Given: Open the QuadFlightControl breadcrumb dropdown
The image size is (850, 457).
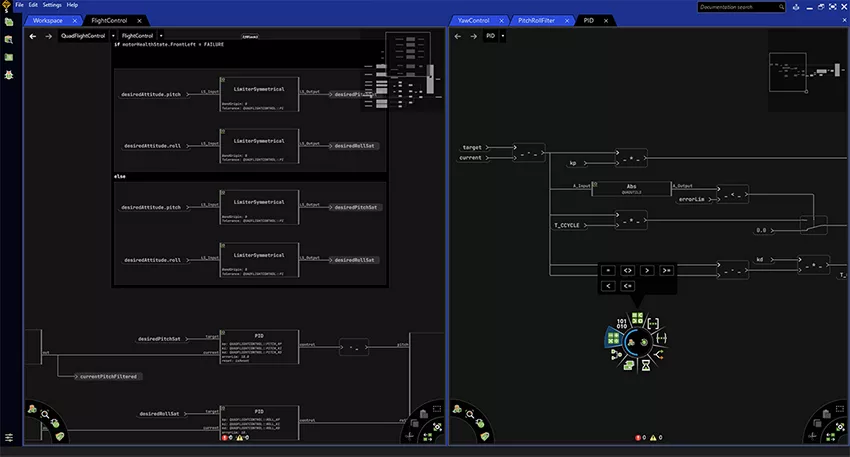Looking at the screenshot, I should 113,36.
